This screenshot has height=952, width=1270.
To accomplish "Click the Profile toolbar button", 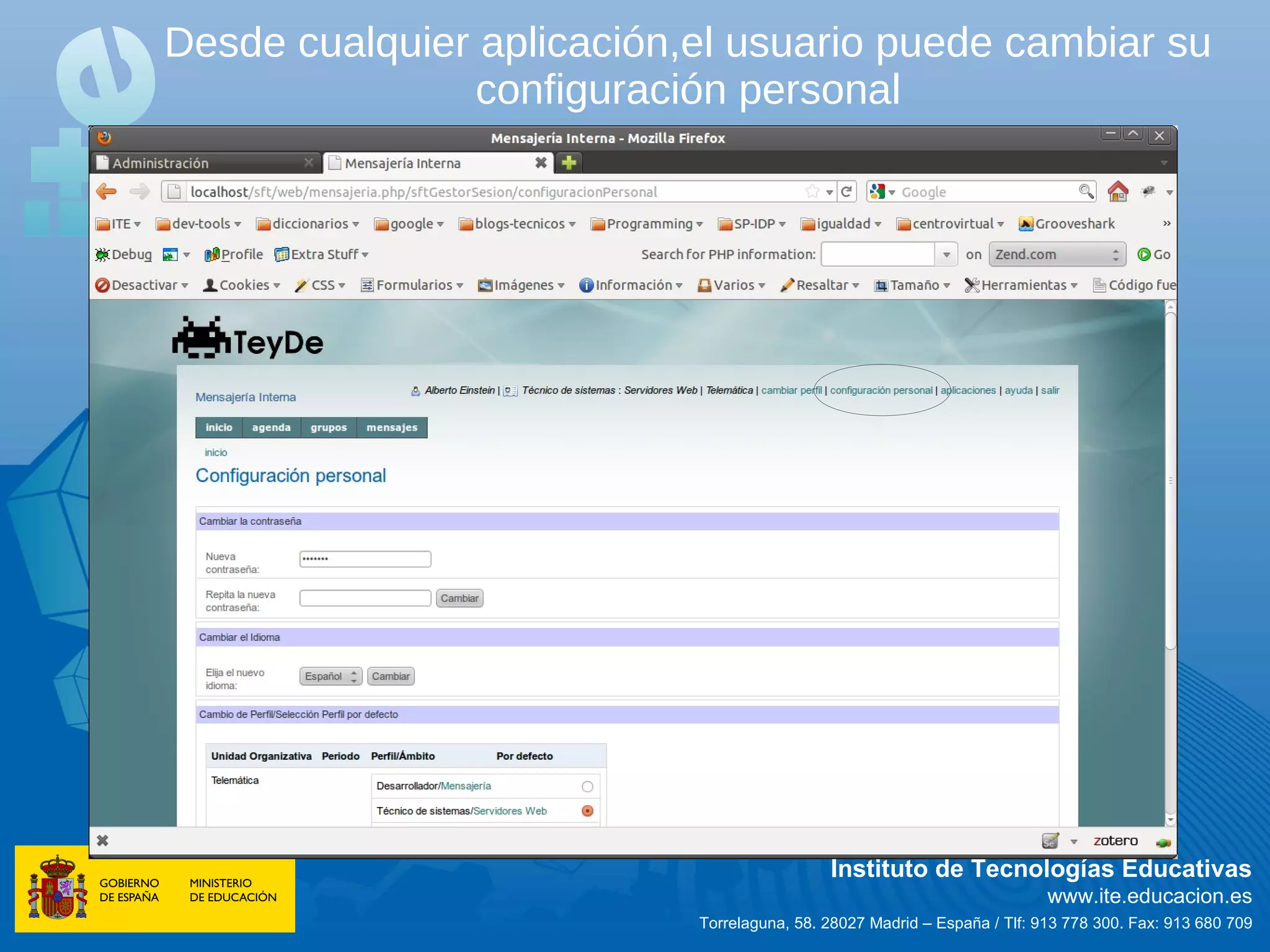I will [234, 255].
